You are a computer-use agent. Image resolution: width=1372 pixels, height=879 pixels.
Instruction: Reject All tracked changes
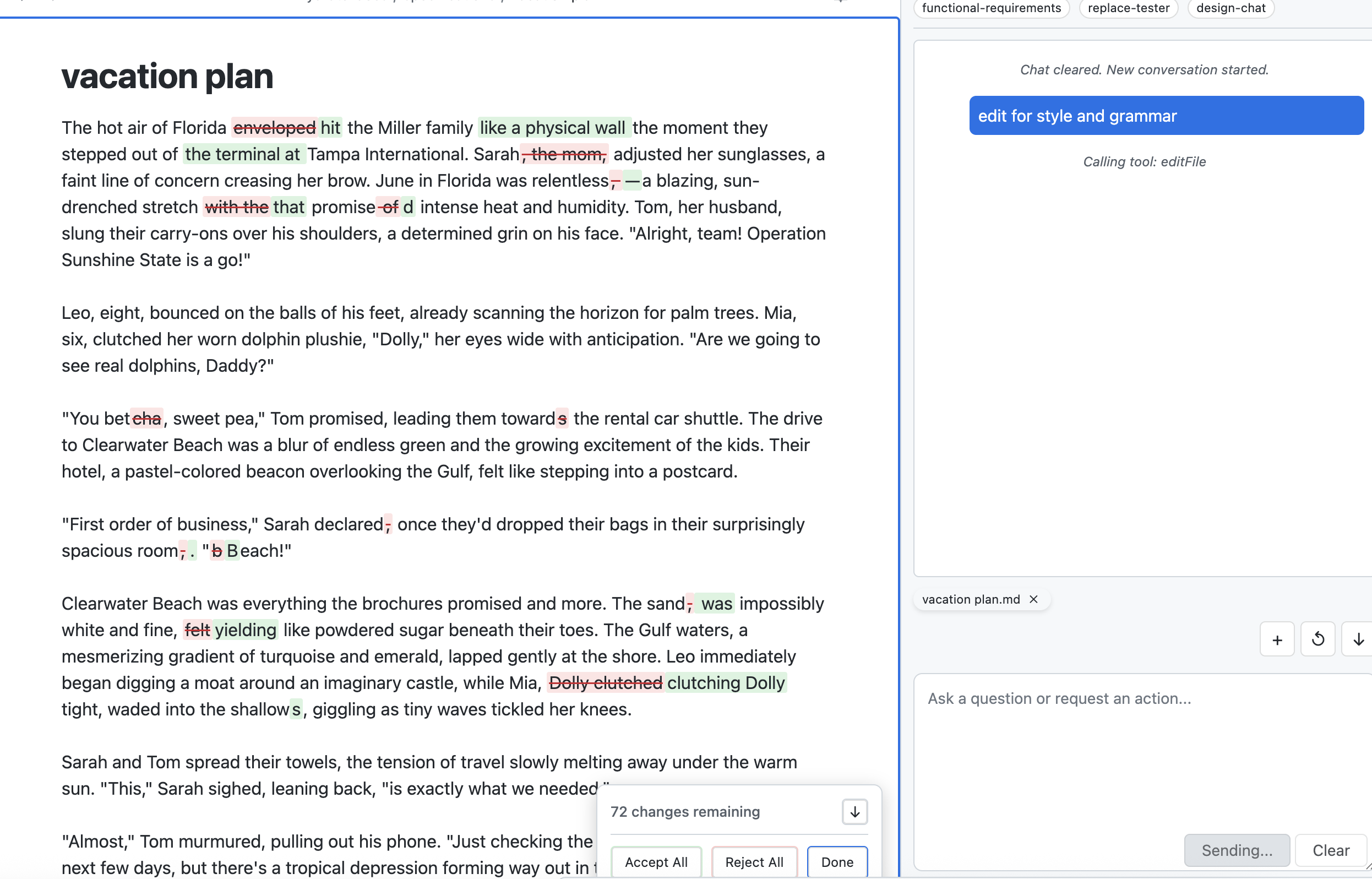(754, 862)
